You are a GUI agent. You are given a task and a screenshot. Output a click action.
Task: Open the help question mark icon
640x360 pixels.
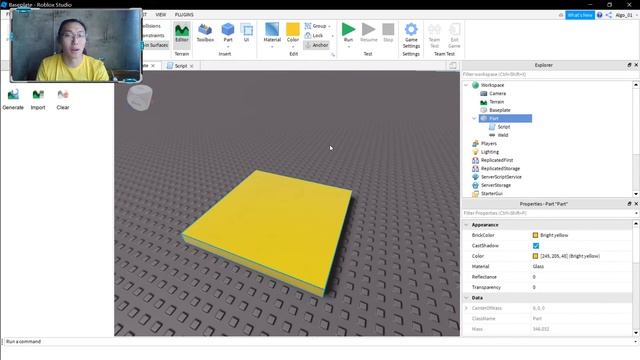(600, 15)
